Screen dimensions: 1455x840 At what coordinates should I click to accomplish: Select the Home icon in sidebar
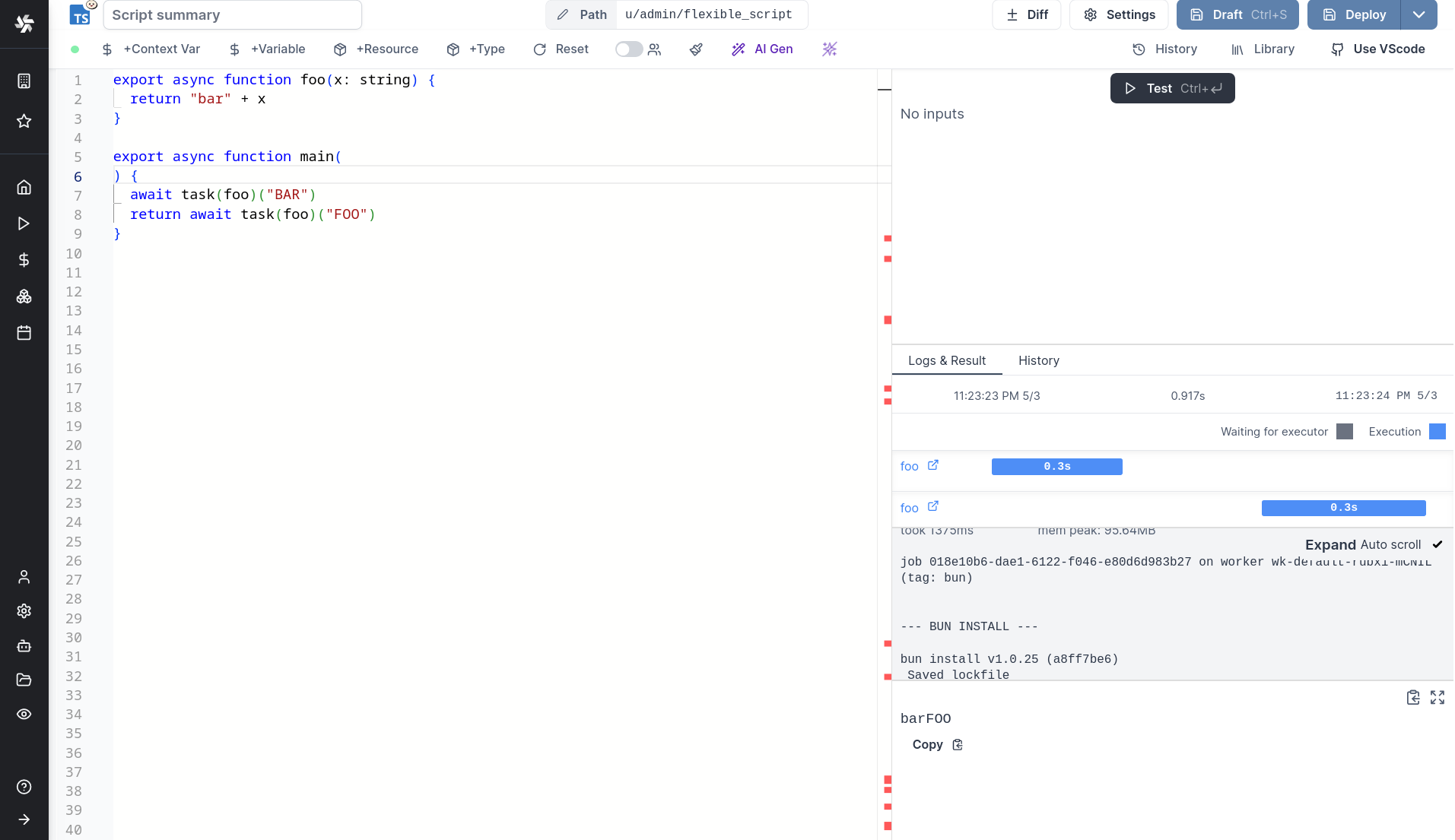24,187
